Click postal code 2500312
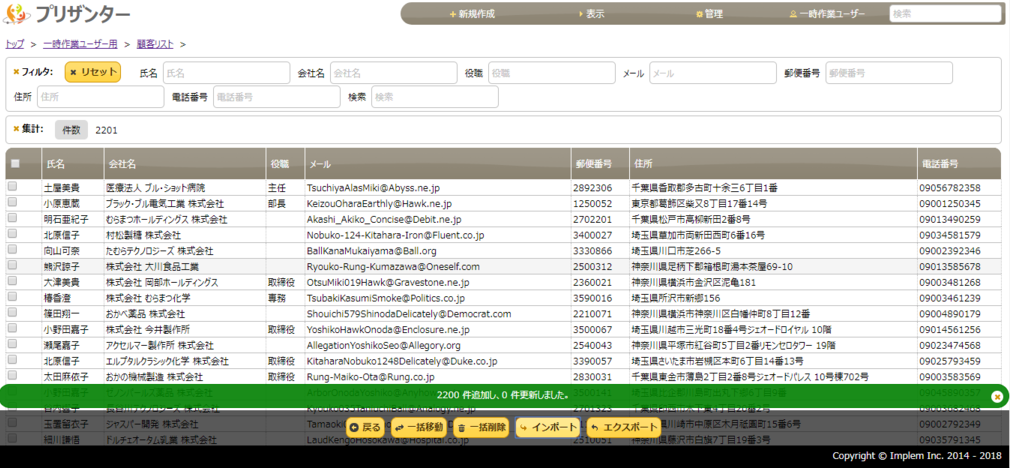 (x=593, y=267)
